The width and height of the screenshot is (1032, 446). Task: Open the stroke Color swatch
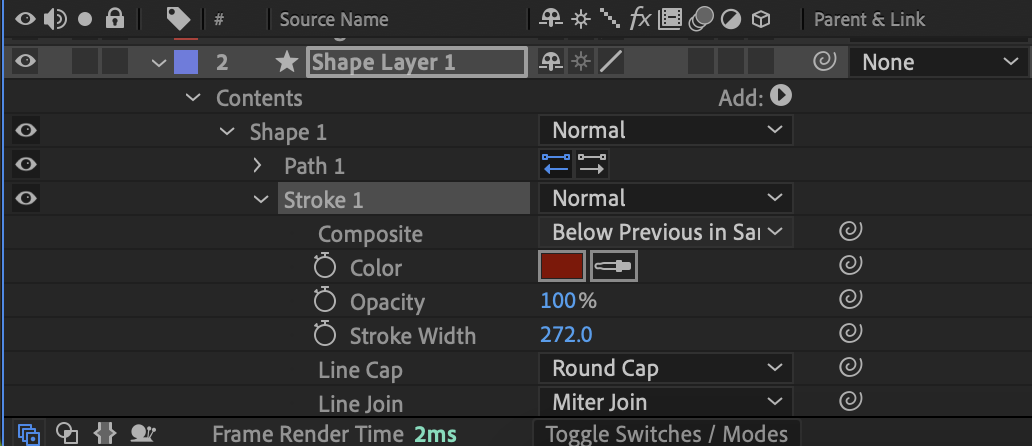[x=562, y=266]
